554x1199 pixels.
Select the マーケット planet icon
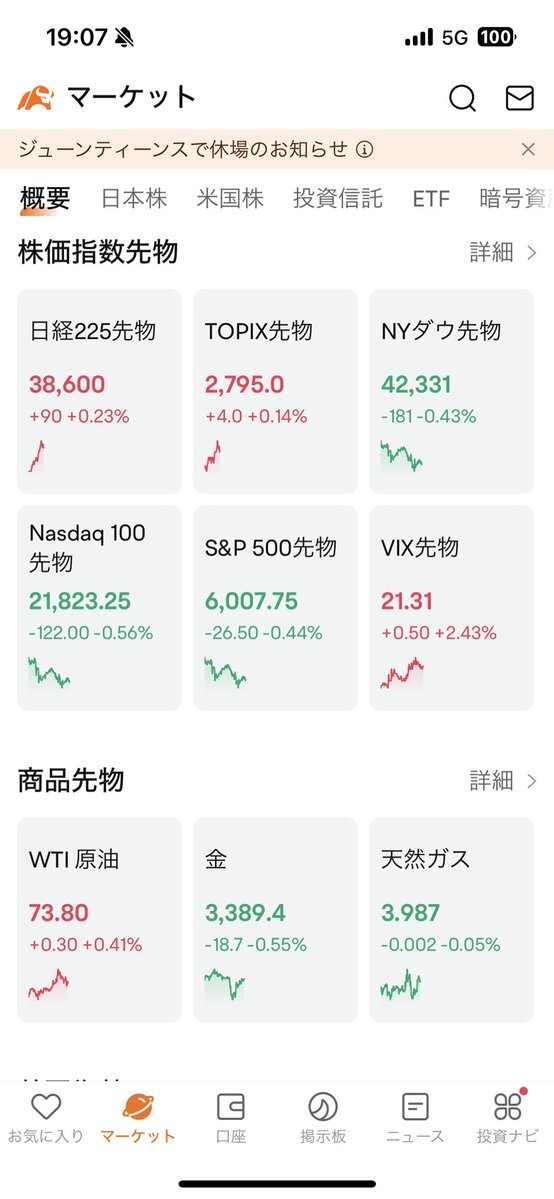point(138,1106)
